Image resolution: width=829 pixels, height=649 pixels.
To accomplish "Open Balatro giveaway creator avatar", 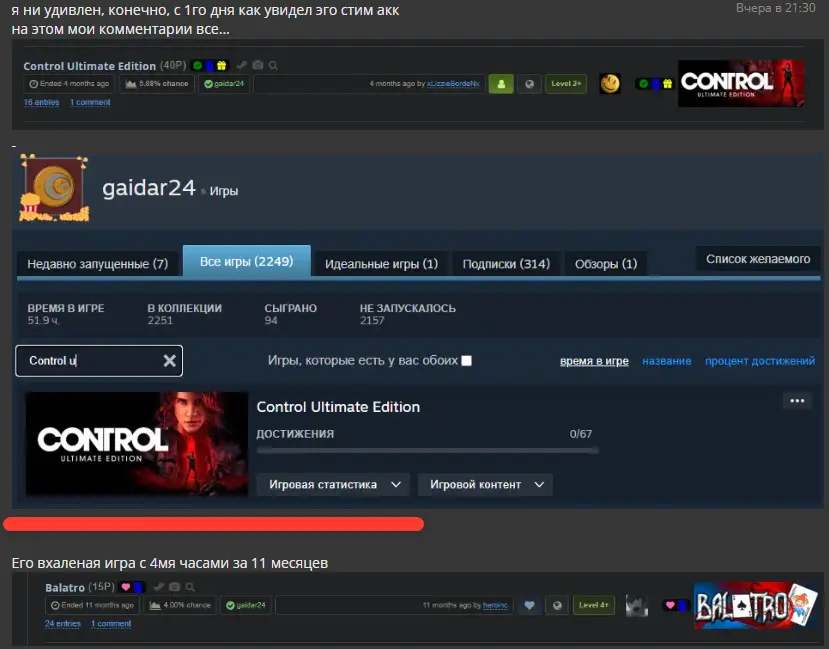I will pyautogui.click(x=637, y=605).
